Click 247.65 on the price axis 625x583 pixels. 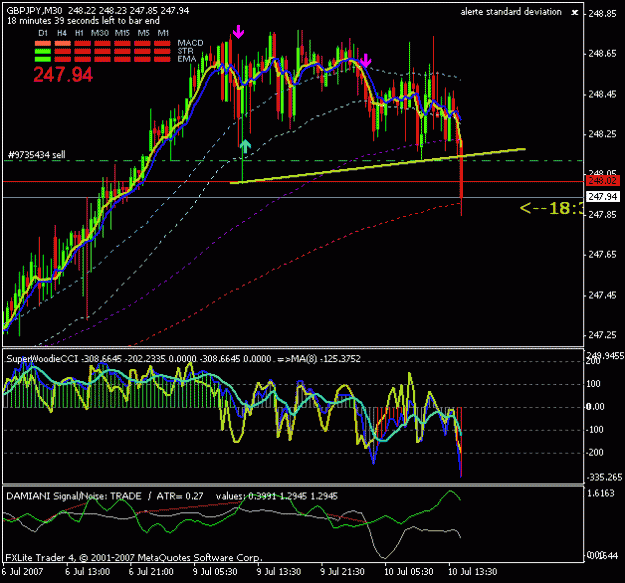(x=602, y=254)
